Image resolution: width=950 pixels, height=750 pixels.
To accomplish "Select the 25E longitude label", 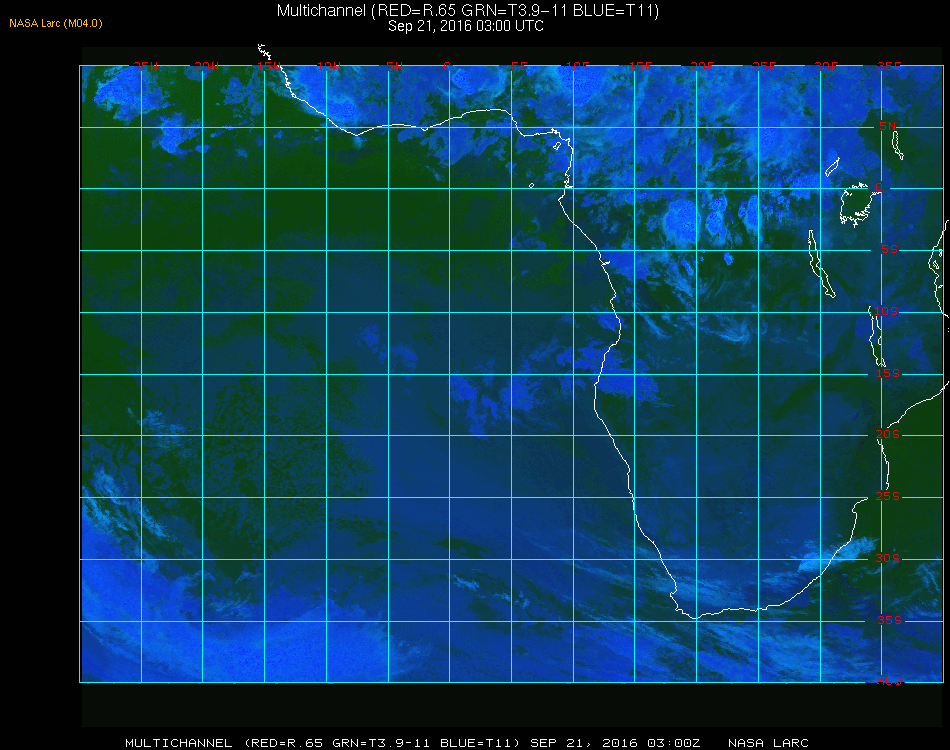I will point(764,66).
